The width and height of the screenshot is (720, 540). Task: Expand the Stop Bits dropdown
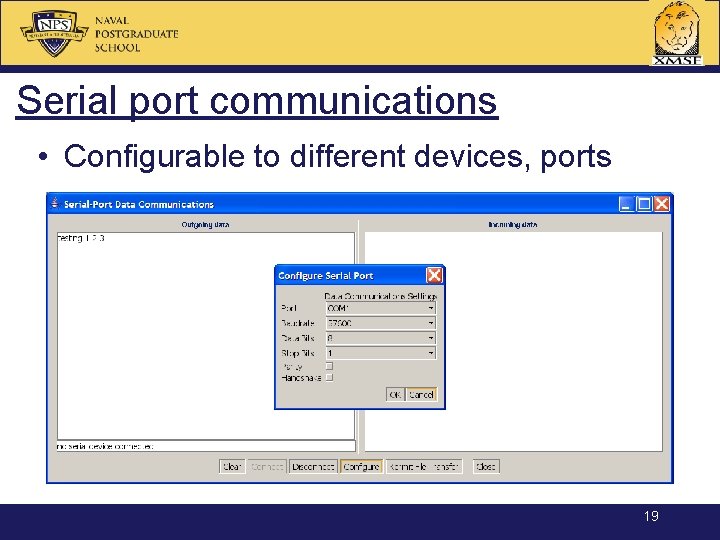(x=381, y=353)
